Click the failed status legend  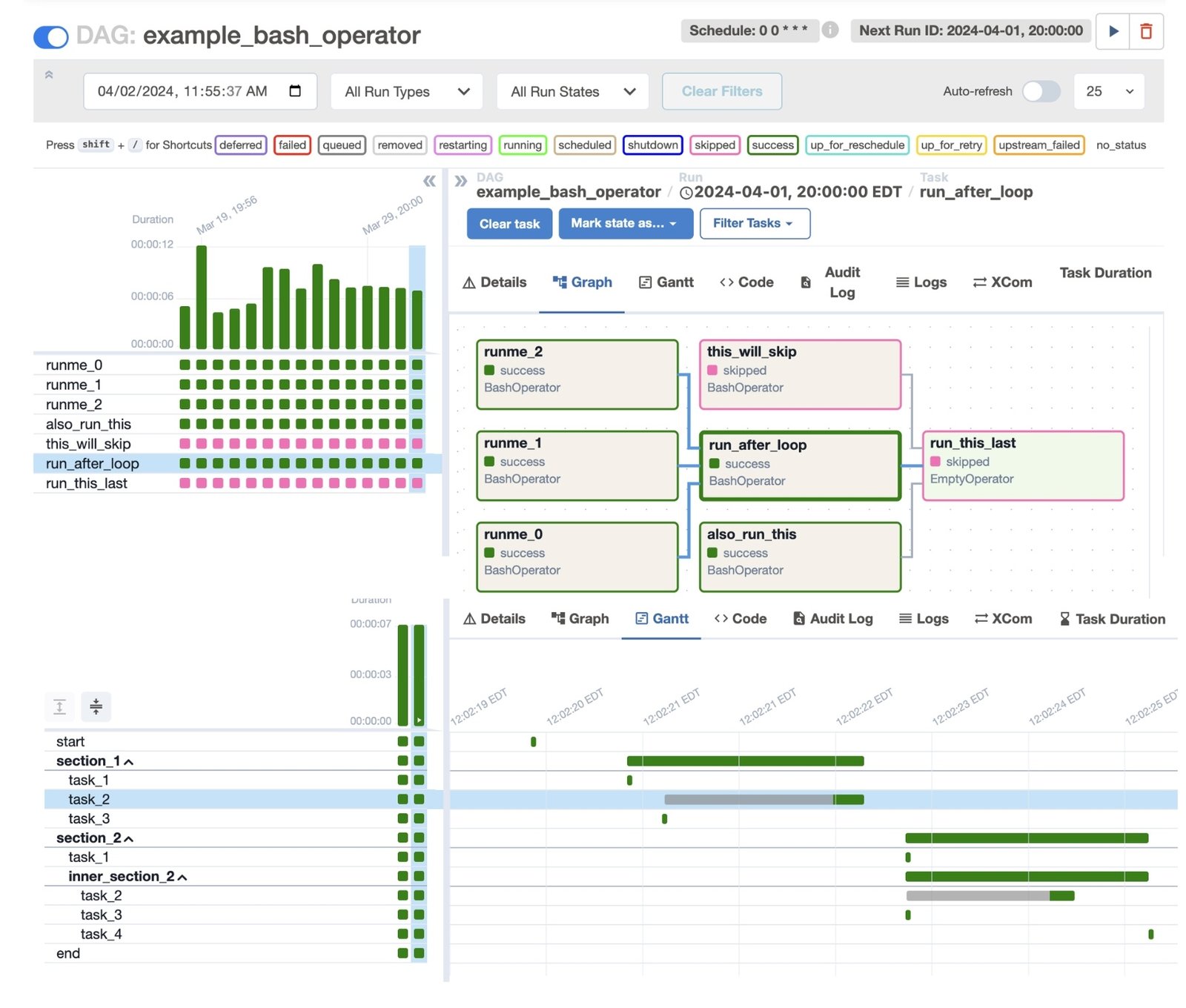click(x=292, y=145)
